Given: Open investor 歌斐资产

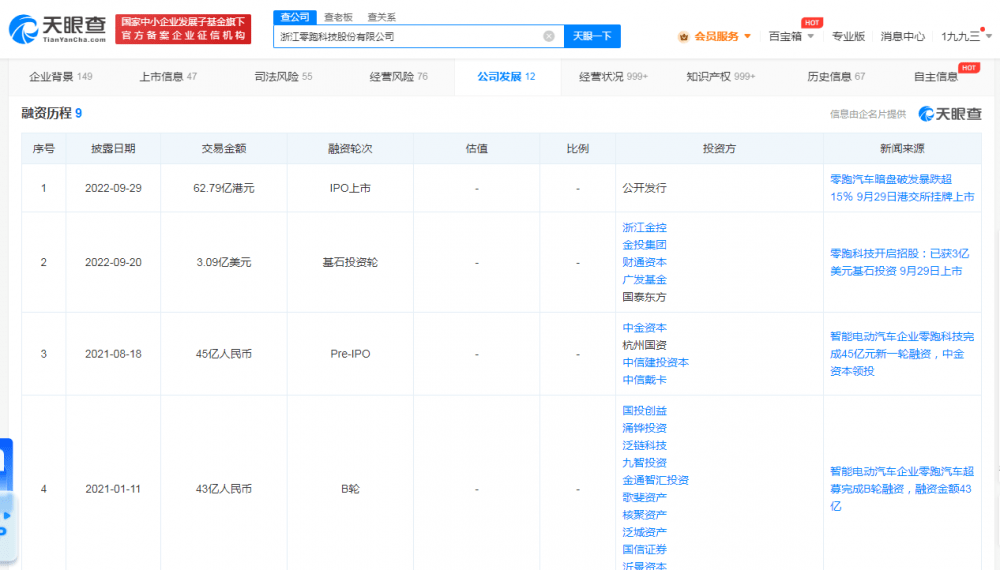Looking at the screenshot, I should (x=644, y=497).
